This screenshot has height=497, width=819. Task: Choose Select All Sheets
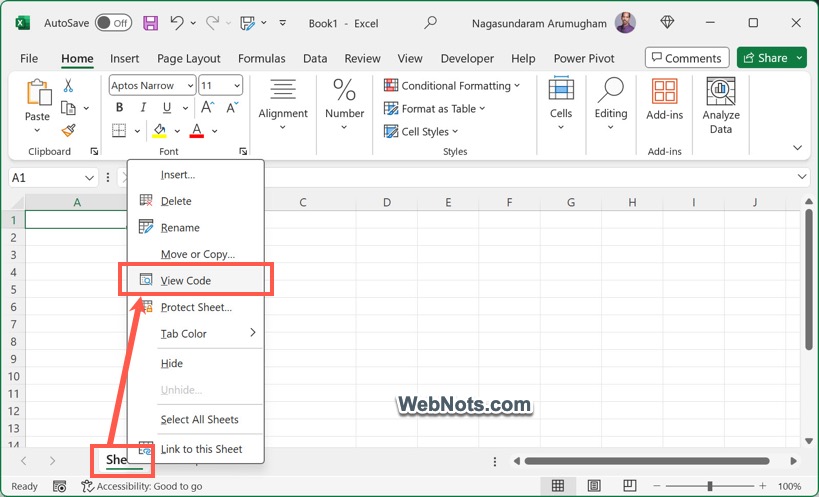[x=196, y=419]
